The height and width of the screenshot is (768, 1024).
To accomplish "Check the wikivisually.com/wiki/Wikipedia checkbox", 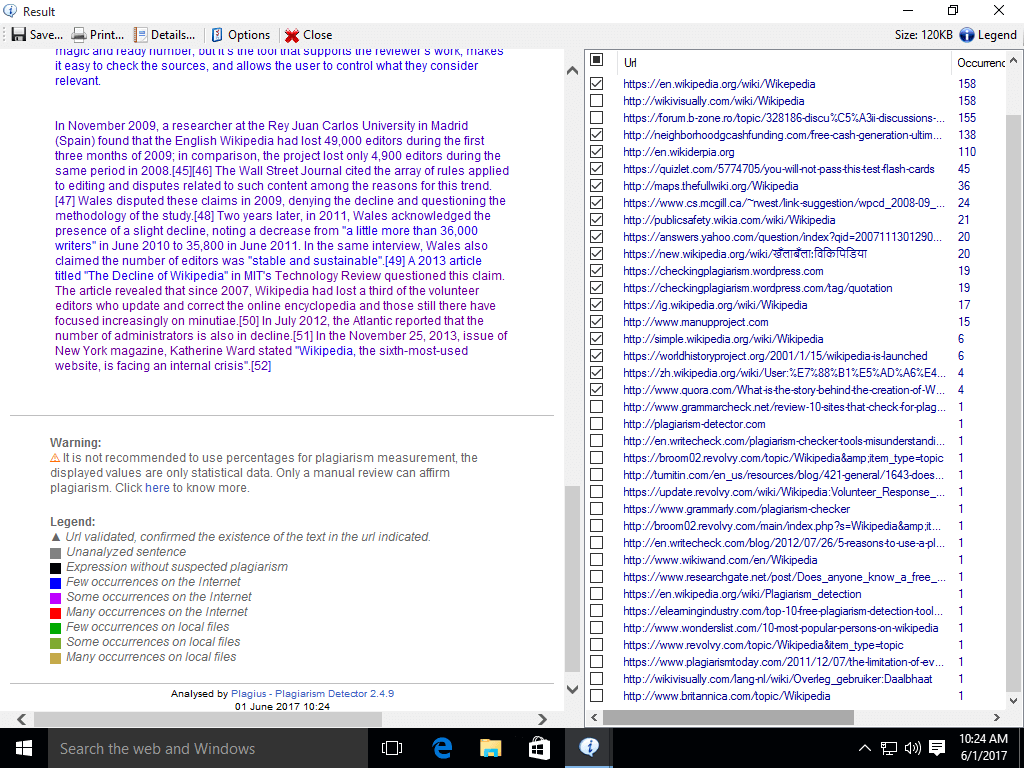I will tap(597, 101).
